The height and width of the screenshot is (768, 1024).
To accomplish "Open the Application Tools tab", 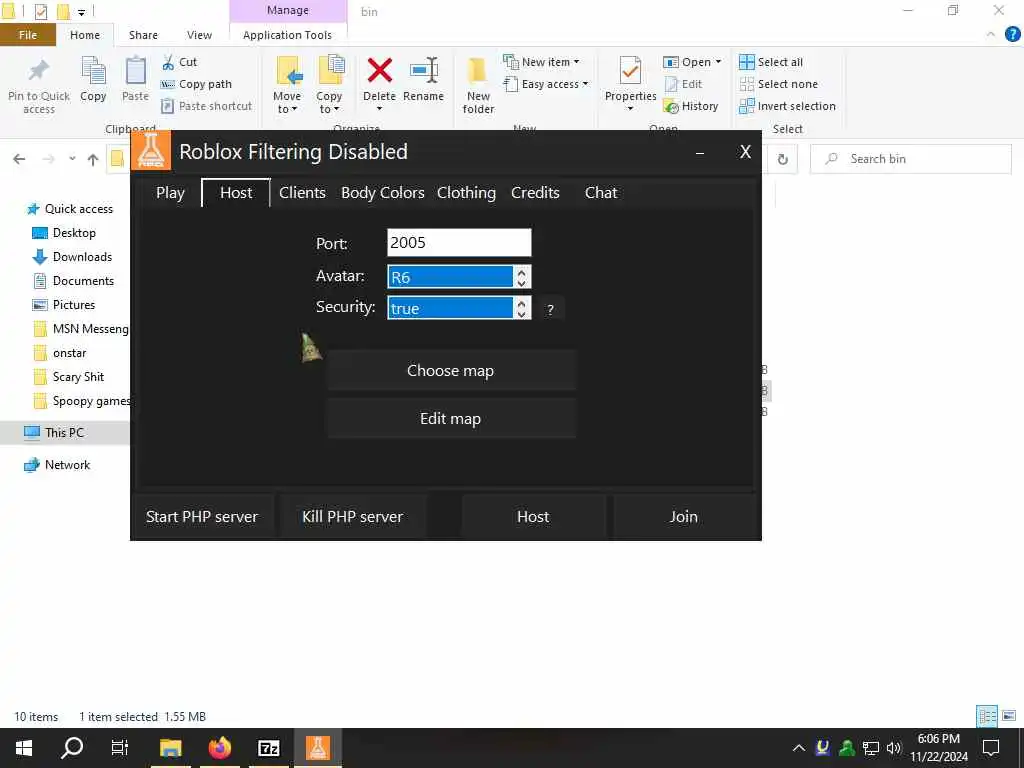I will pyautogui.click(x=287, y=35).
